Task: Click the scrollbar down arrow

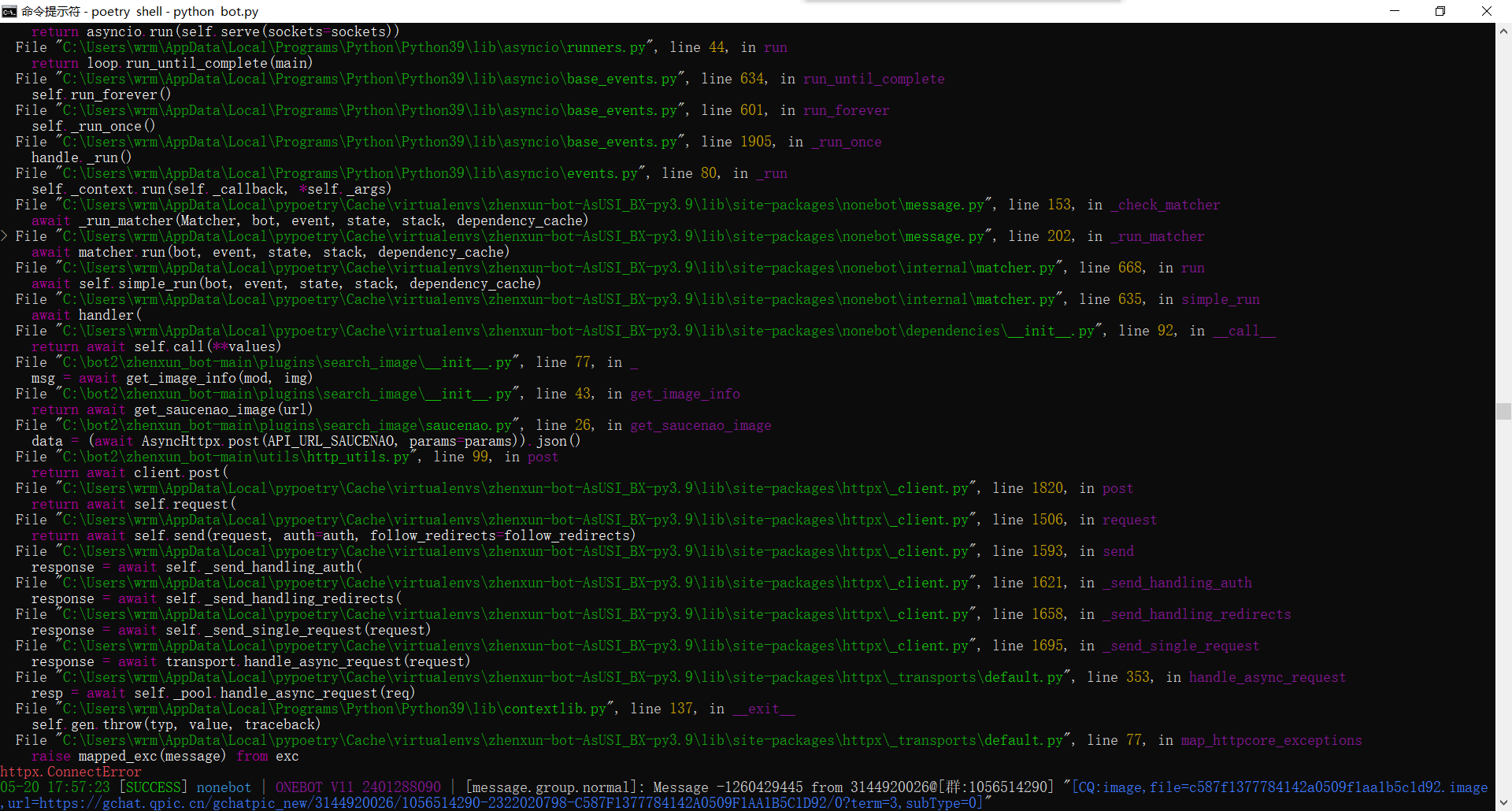Action: click(x=1503, y=802)
